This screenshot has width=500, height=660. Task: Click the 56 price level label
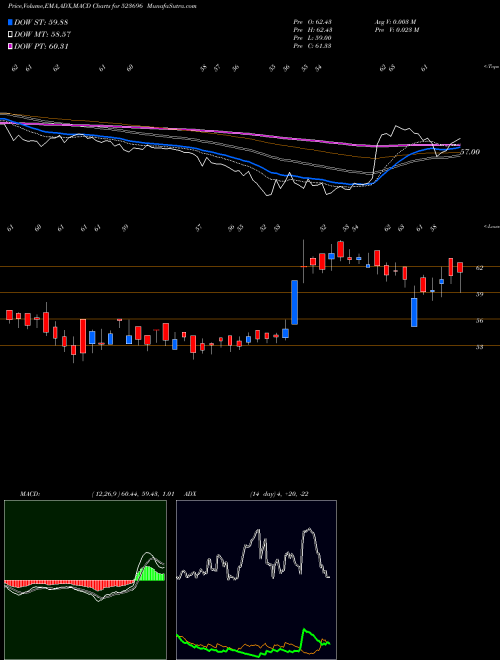point(479,321)
